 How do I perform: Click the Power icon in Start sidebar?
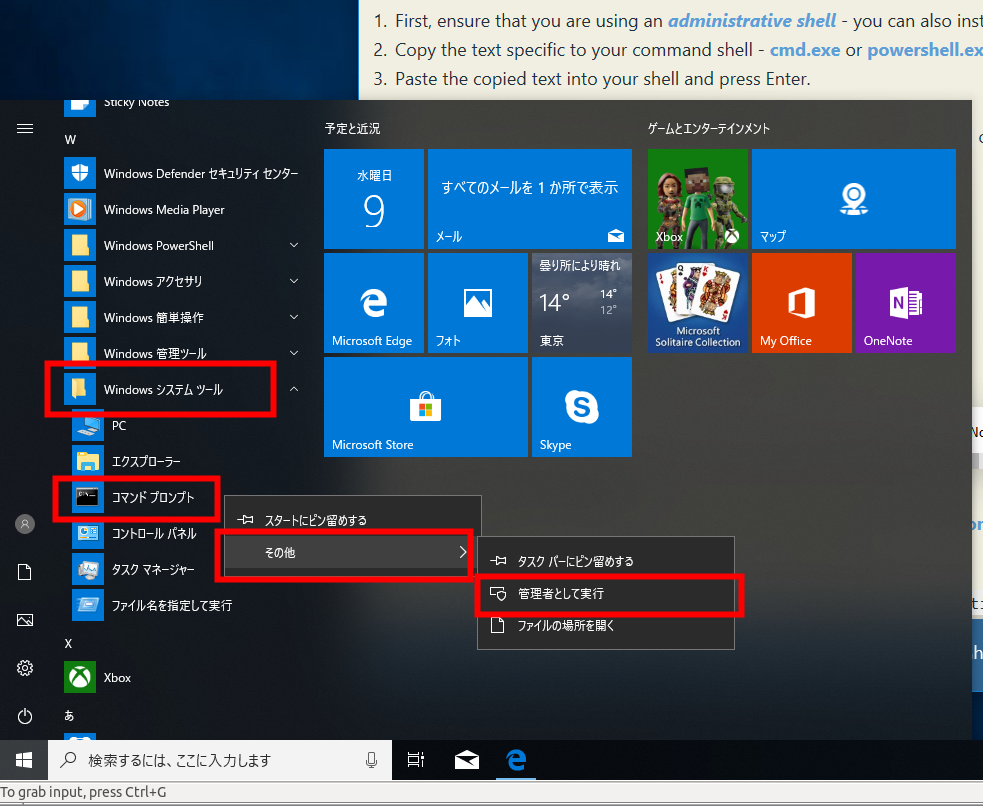pyautogui.click(x=25, y=716)
